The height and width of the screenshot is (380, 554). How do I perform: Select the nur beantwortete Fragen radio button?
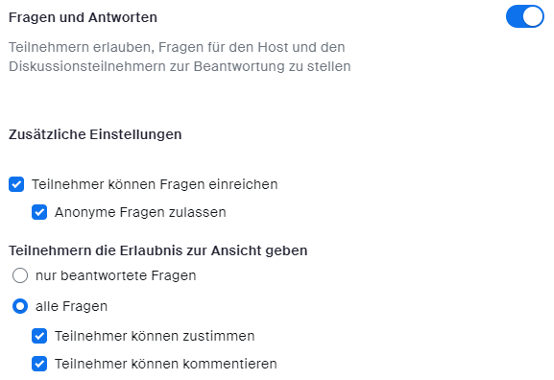point(20,275)
